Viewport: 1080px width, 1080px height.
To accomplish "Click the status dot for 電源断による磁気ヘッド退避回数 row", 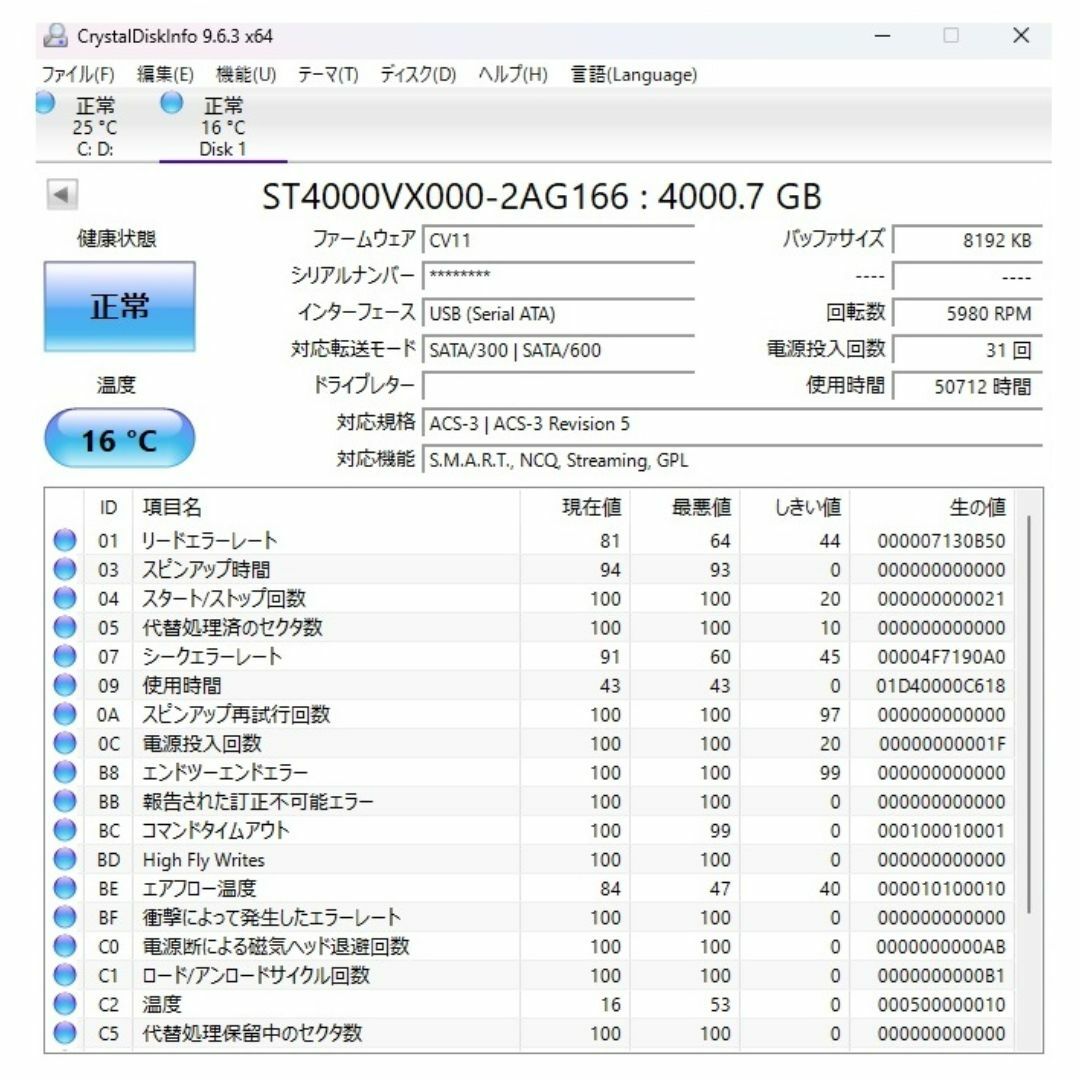I will [65, 946].
